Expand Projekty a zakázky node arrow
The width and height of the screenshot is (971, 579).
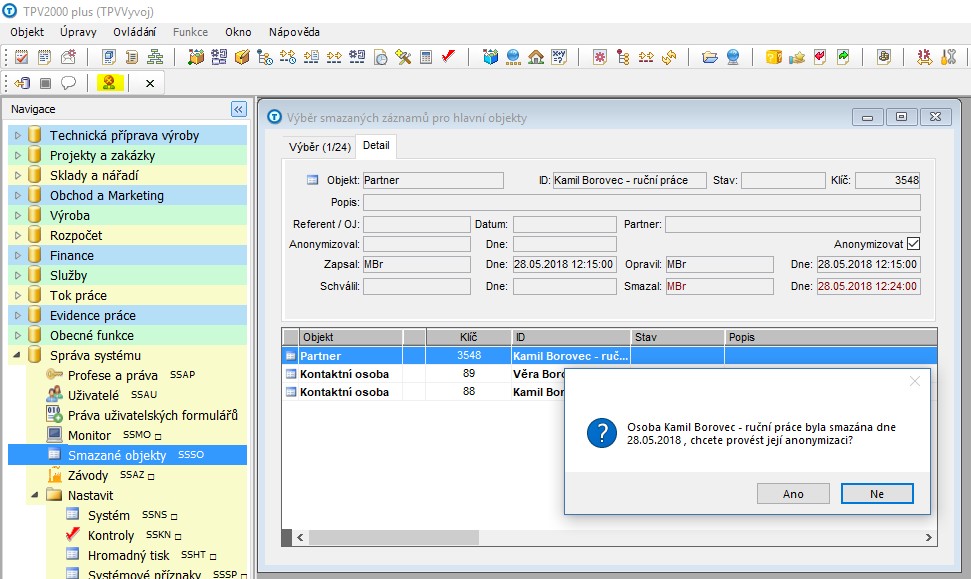(x=17, y=155)
